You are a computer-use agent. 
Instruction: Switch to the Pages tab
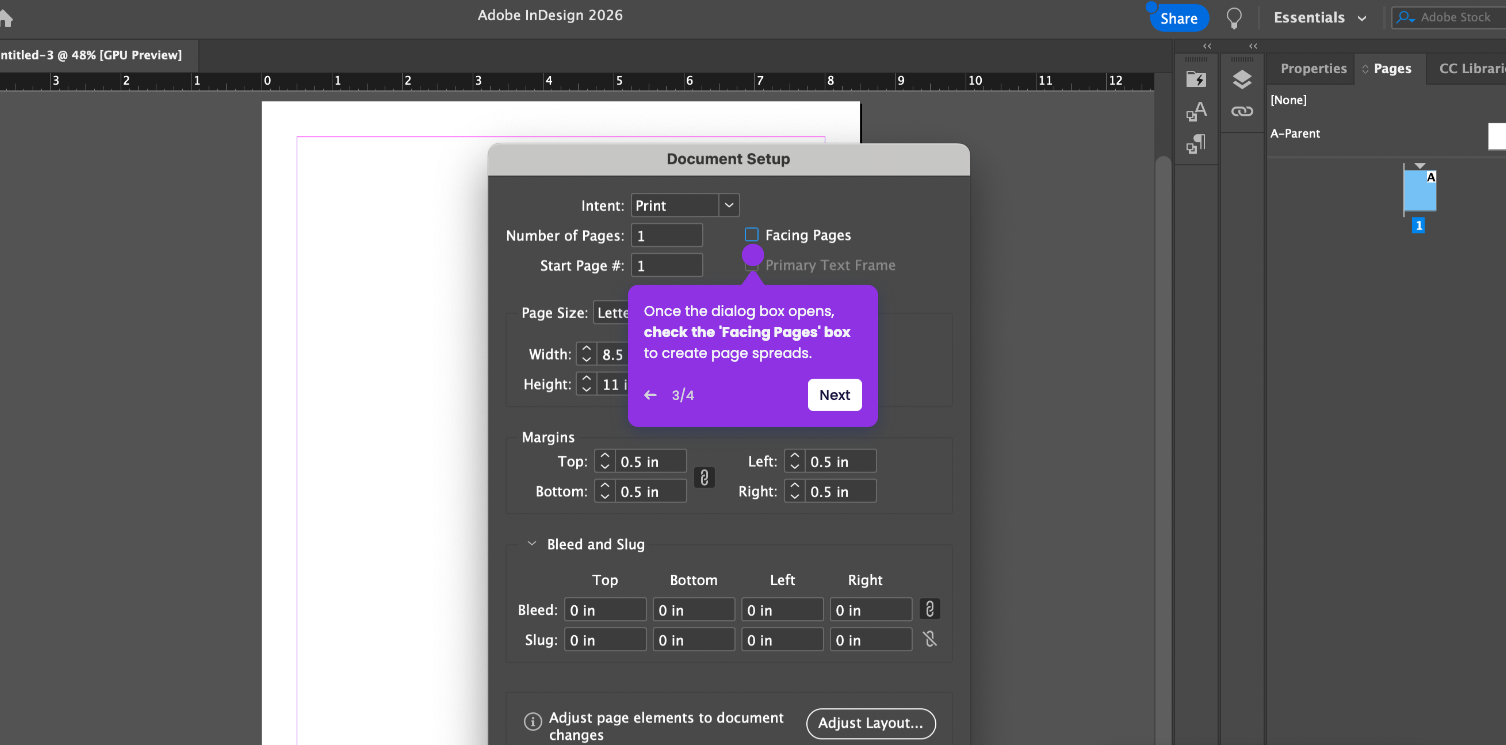pyautogui.click(x=1391, y=69)
